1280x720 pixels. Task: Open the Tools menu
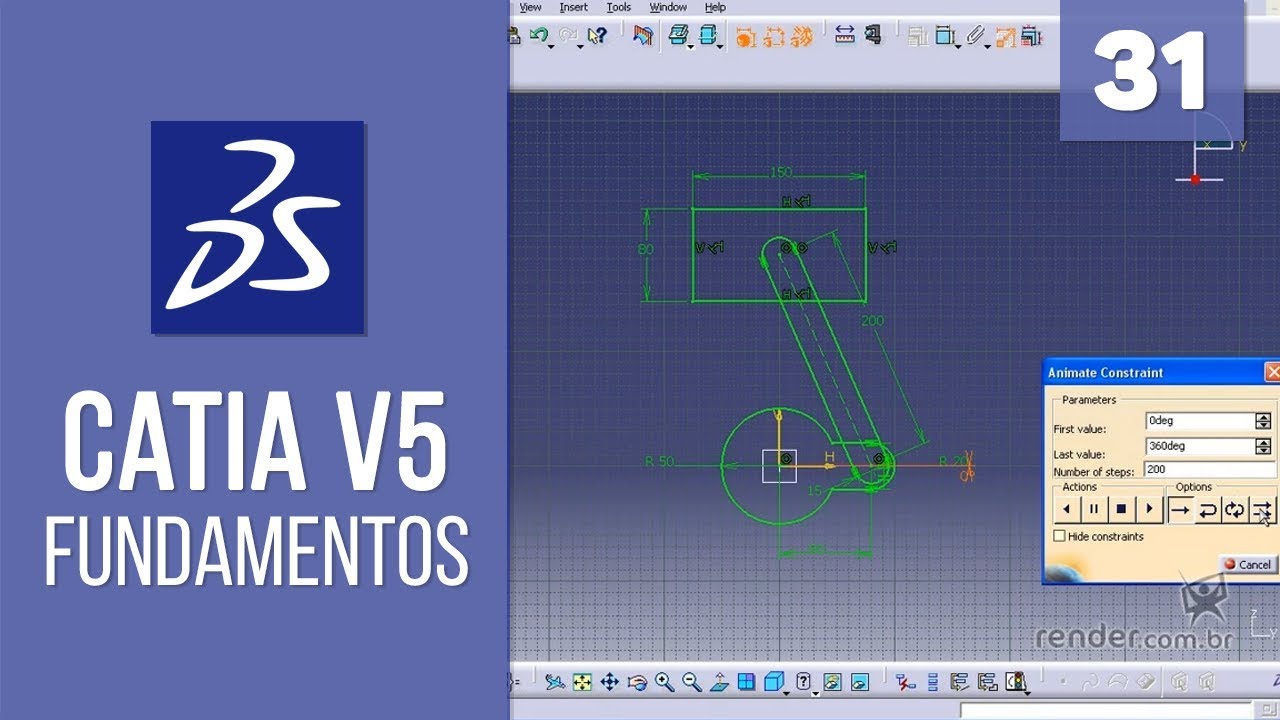pos(619,7)
